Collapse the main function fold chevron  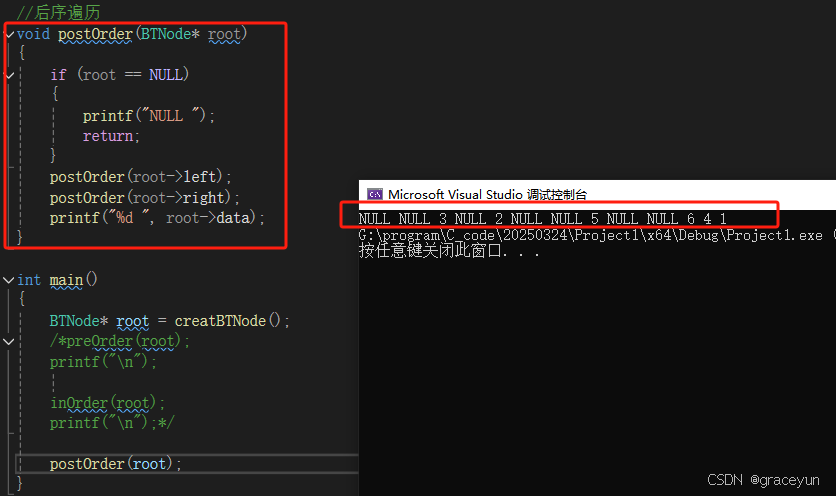pyautogui.click(x=9, y=280)
